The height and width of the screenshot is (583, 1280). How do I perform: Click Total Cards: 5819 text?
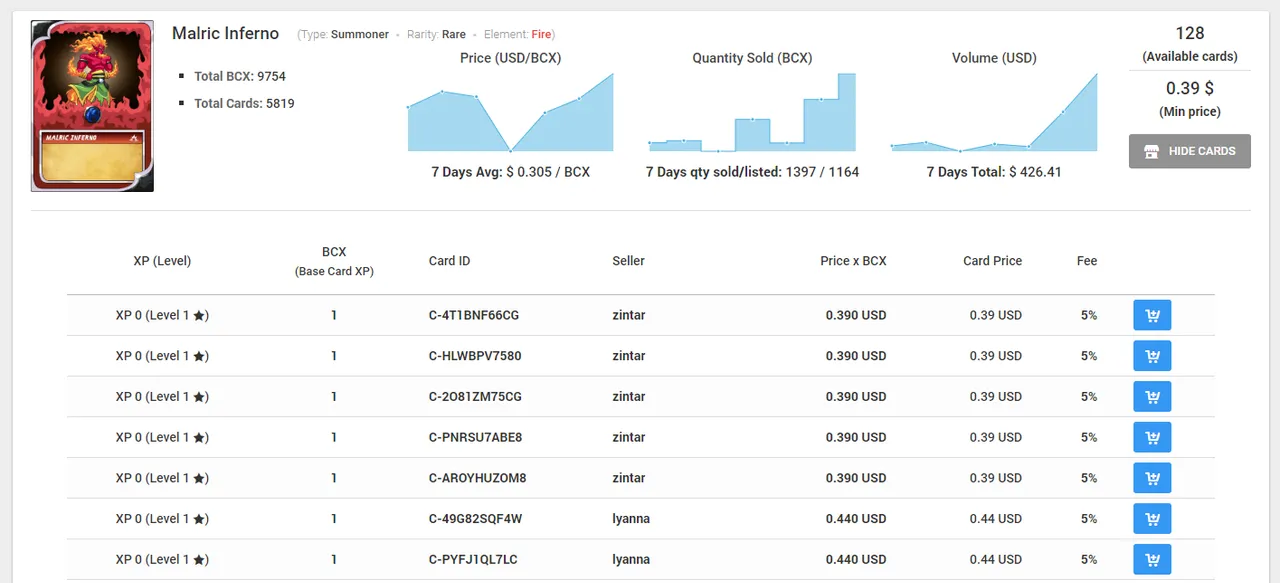coord(244,103)
